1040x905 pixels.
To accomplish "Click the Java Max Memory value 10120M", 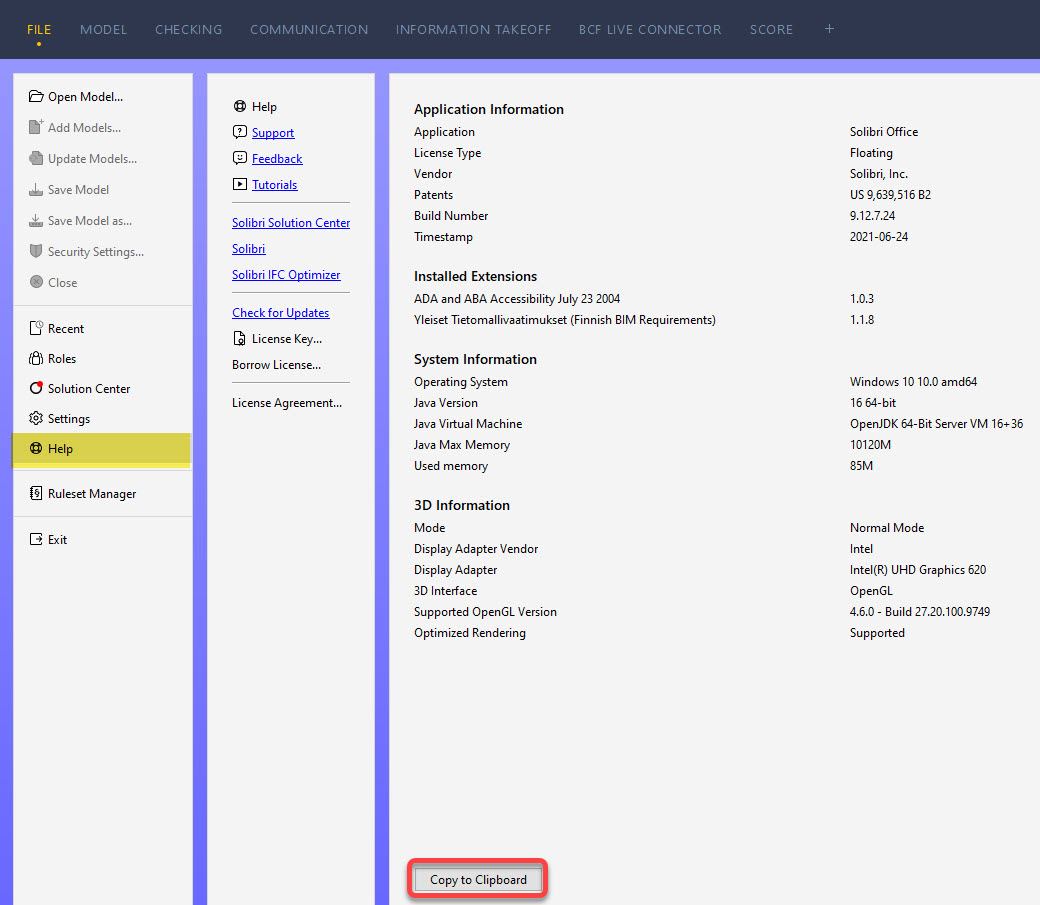I will (x=870, y=445).
